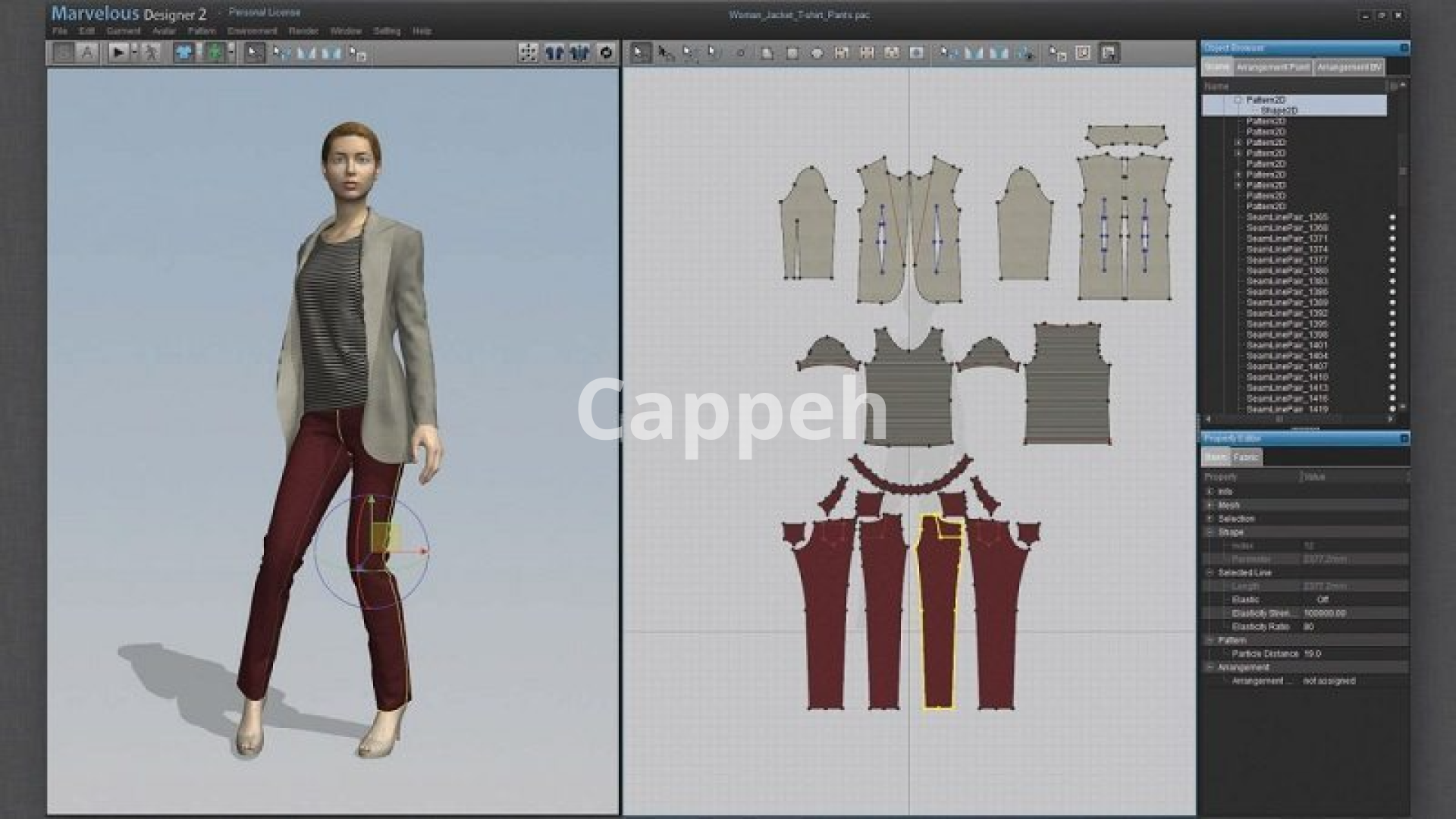Open dropdown arrow beside play button
Viewport: 1456px width, 819px height.
tap(134, 52)
